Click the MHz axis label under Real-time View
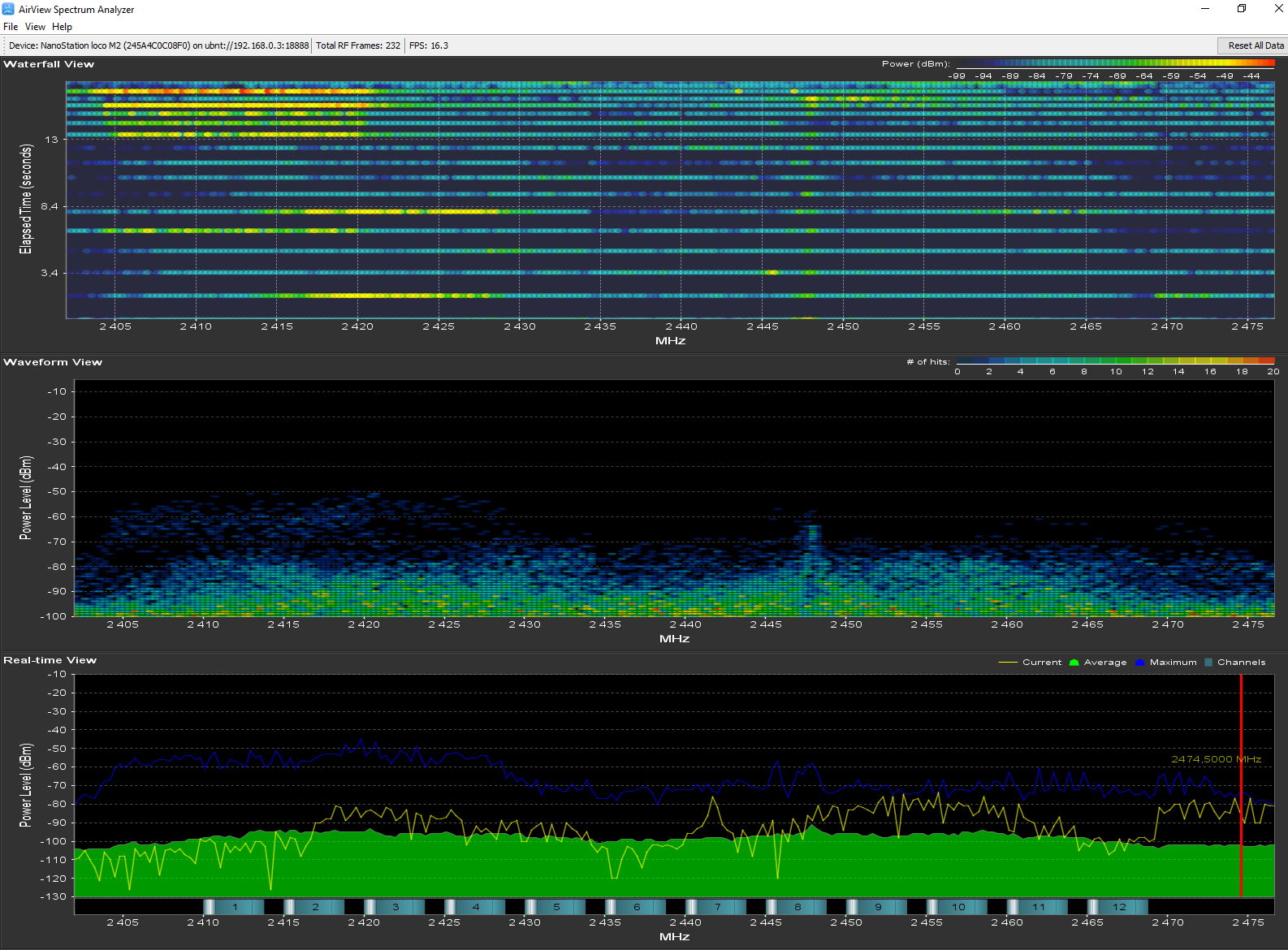This screenshot has height=950, width=1288. (675, 937)
